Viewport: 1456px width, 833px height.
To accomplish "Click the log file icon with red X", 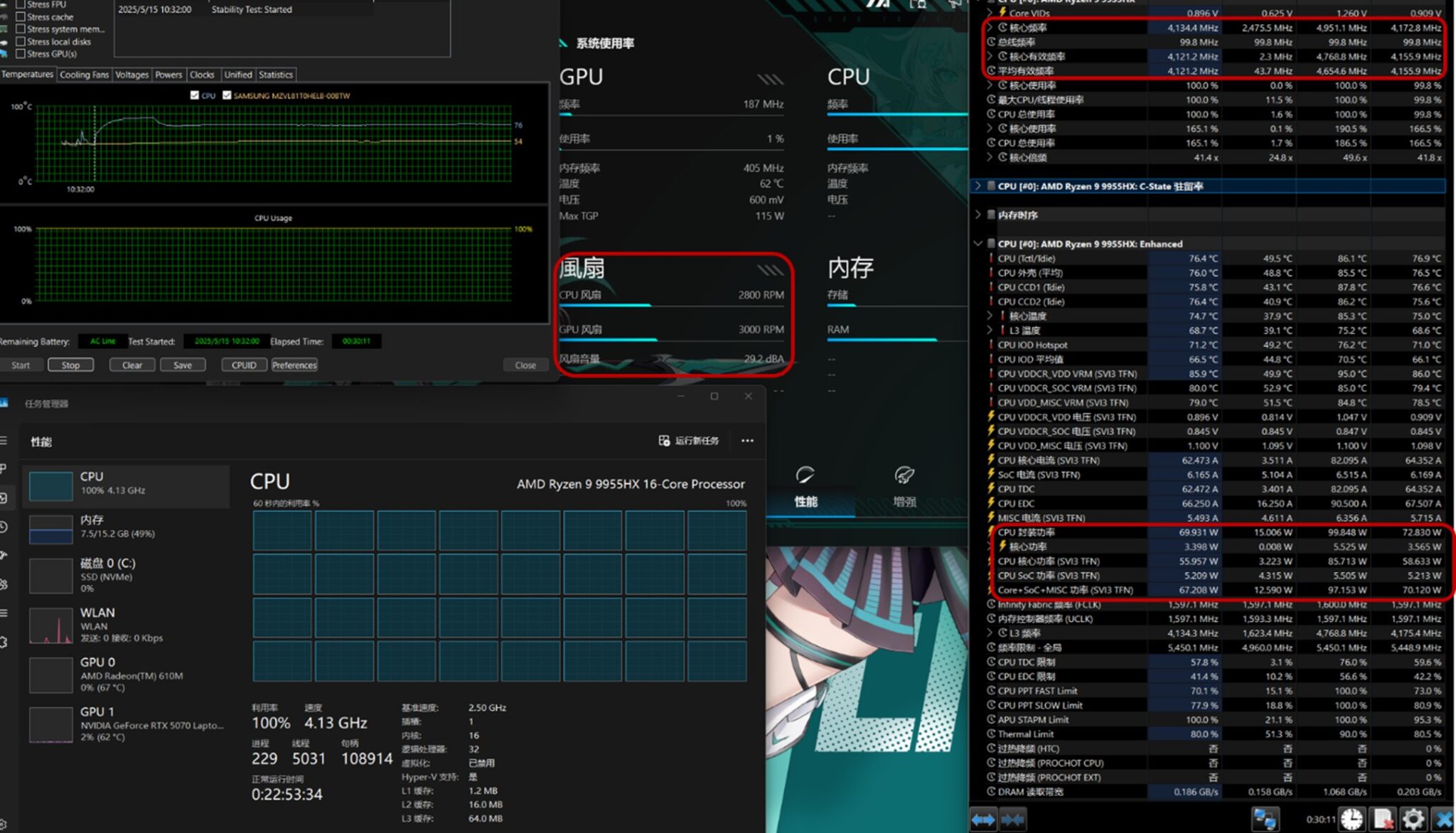I will 1382,819.
